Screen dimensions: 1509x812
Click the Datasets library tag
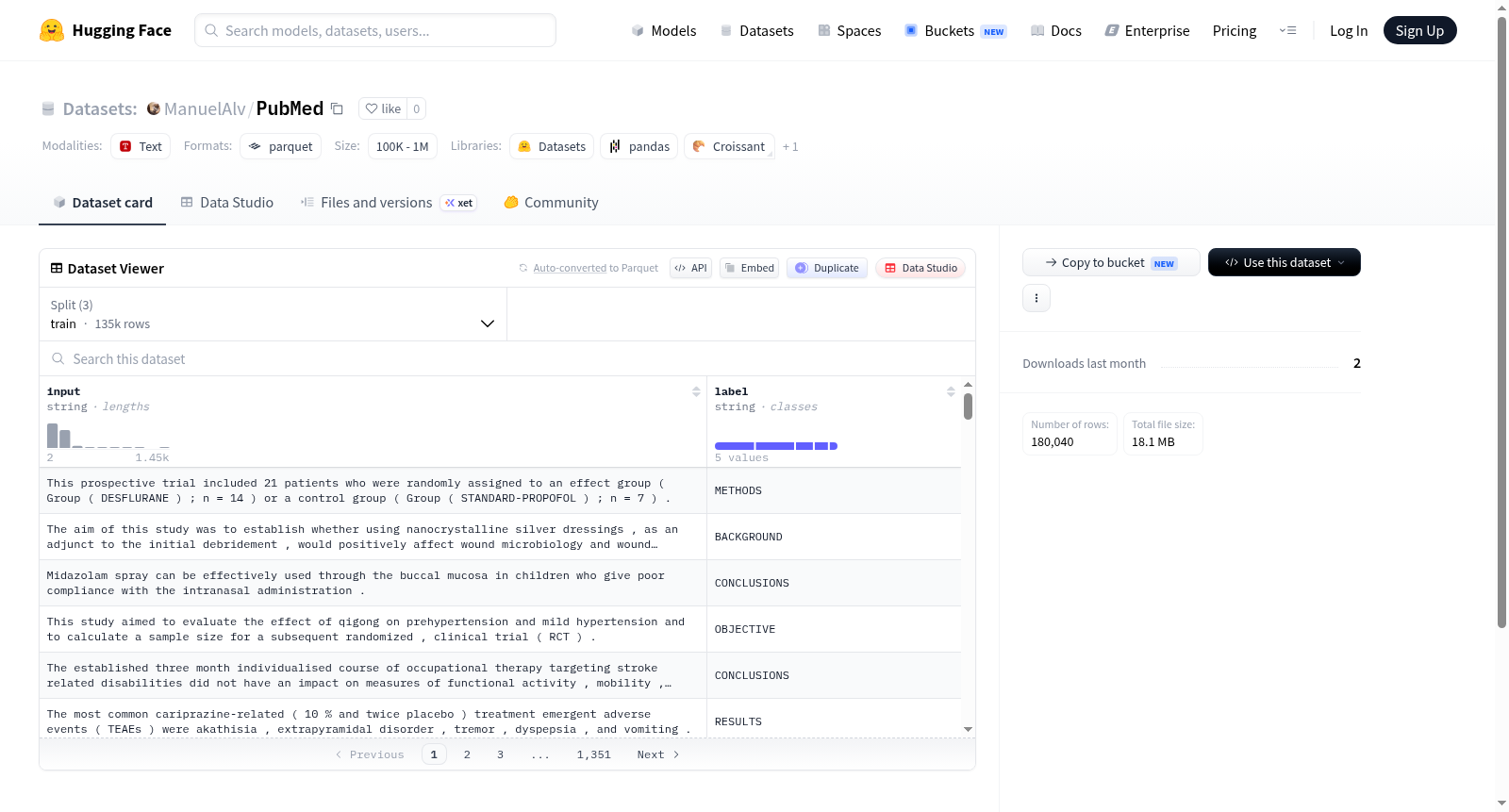(x=552, y=146)
